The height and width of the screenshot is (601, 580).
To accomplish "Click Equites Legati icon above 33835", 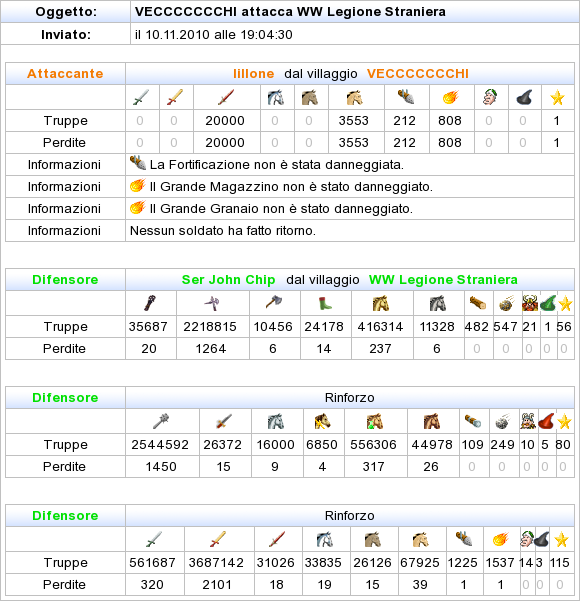I will point(325,539).
